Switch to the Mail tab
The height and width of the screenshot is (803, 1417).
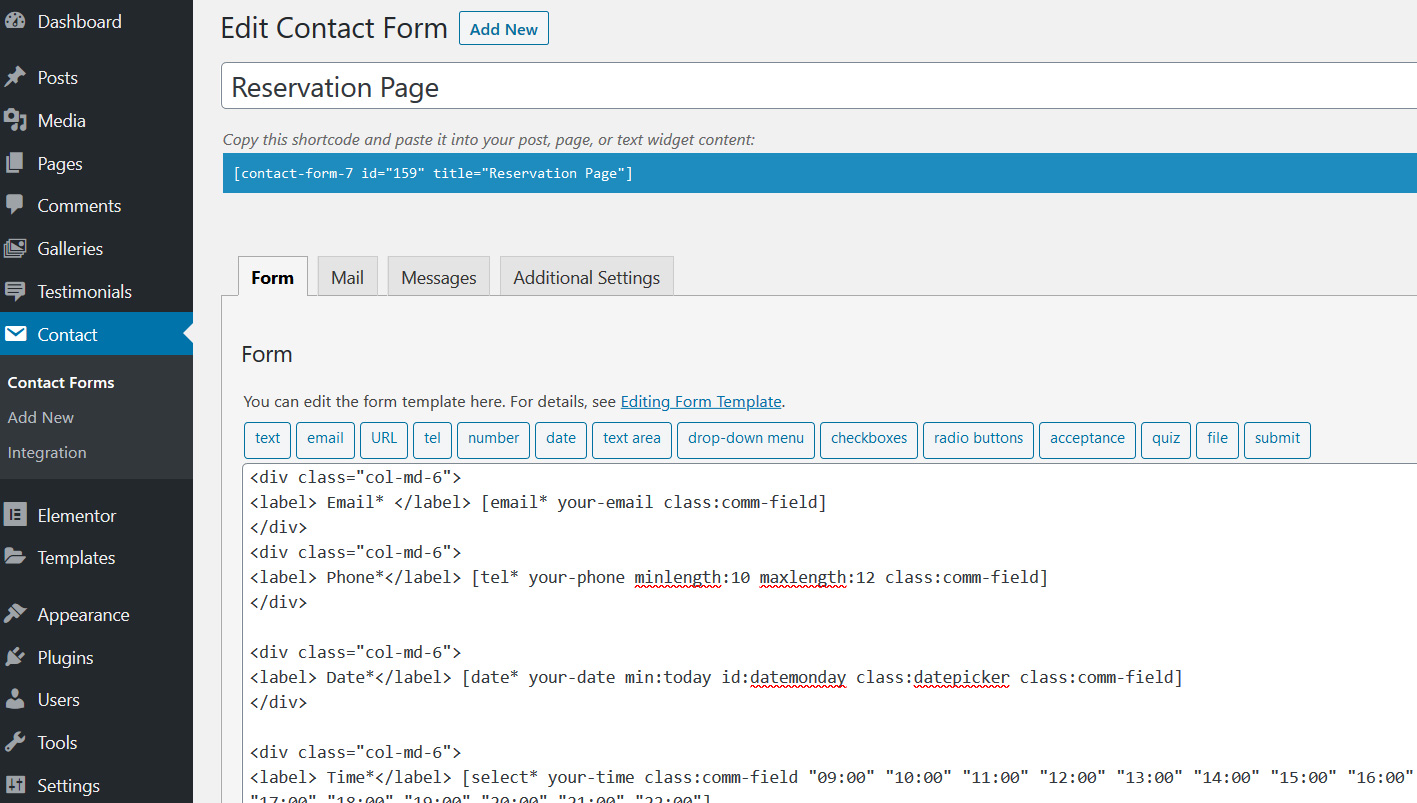[x=347, y=277]
